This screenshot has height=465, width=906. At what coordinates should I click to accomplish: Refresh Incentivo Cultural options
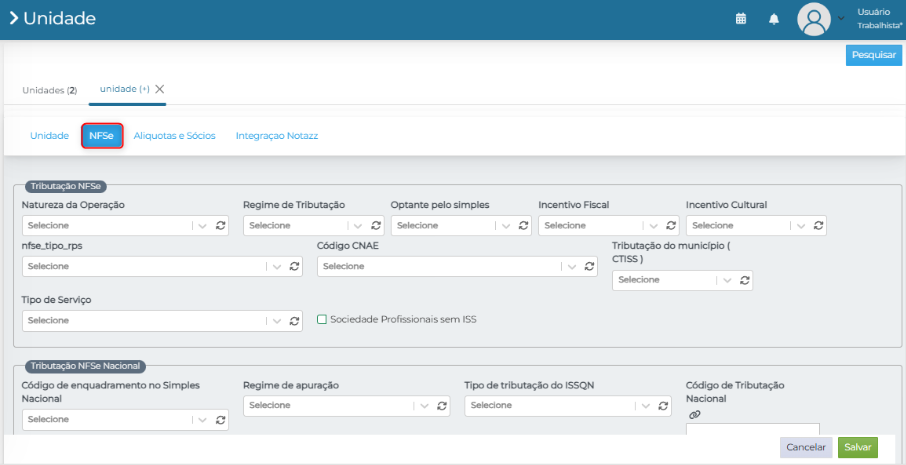(818, 225)
